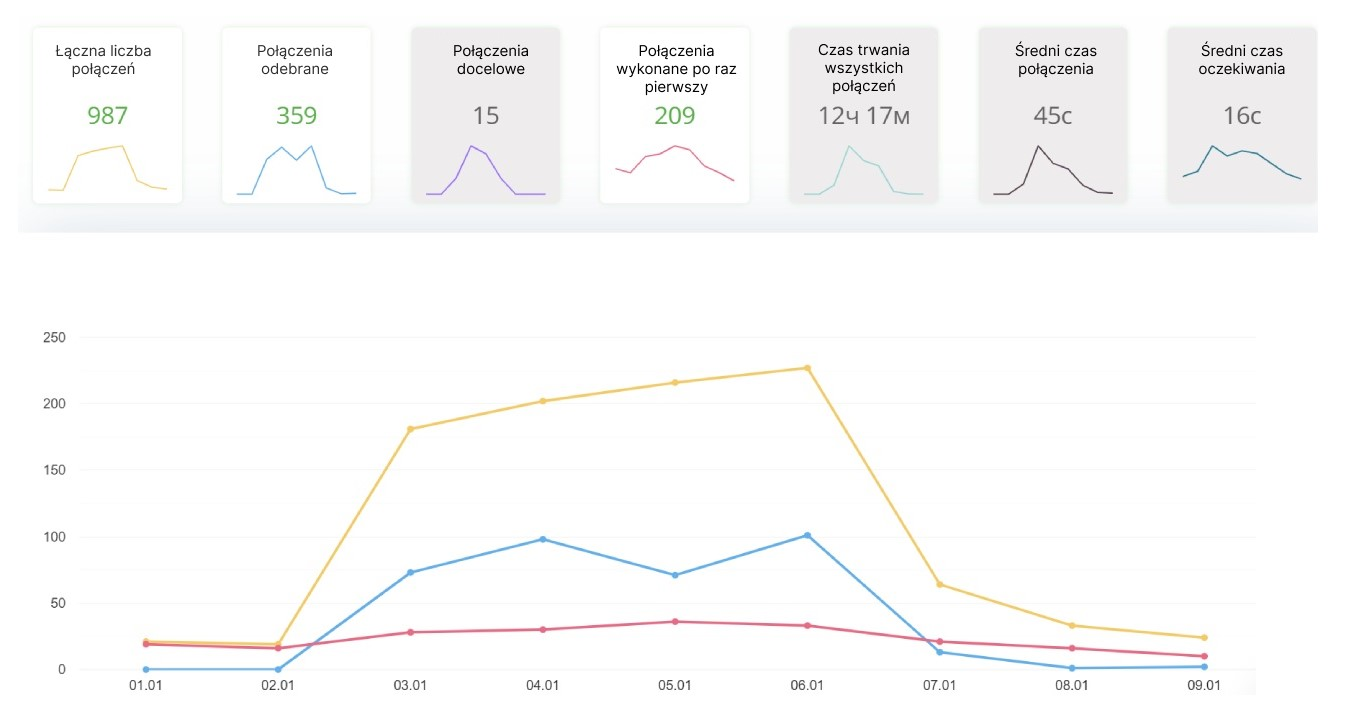Click the 100 y-axis label
Image resolution: width=1348 pixels, height=726 pixels.
55,536
